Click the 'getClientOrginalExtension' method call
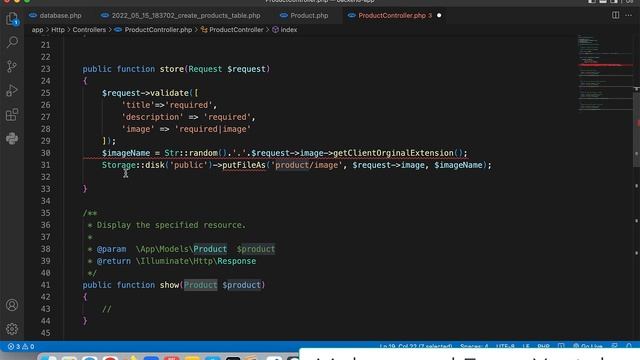640x360 pixels. pos(393,153)
